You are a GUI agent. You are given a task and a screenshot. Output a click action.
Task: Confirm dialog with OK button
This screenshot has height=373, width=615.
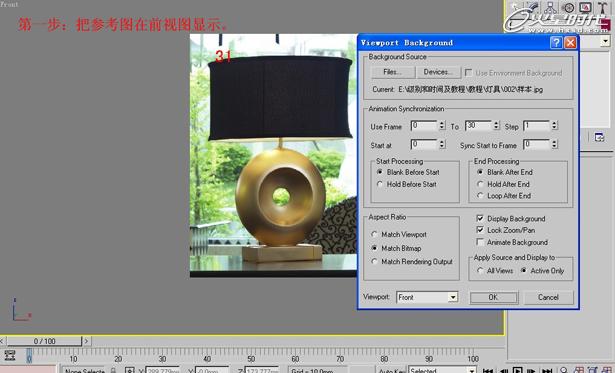(493, 297)
